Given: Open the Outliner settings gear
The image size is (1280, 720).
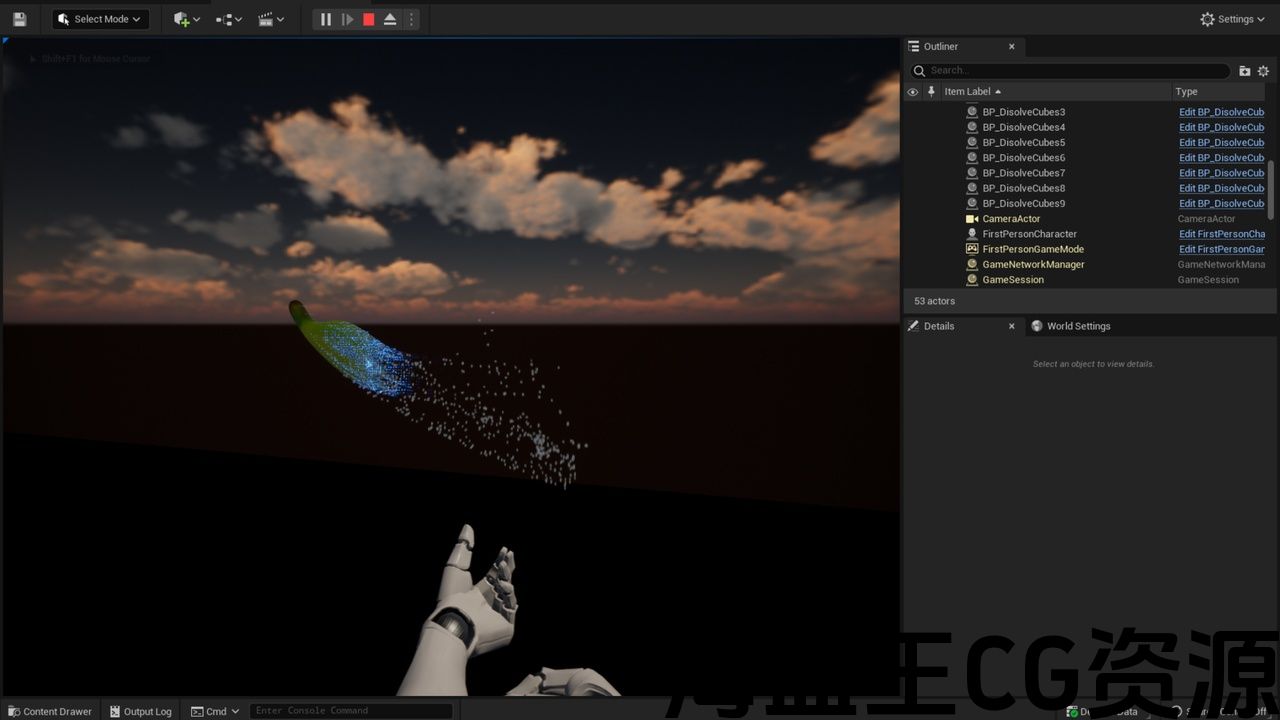Looking at the screenshot, I should point(1263,71).
